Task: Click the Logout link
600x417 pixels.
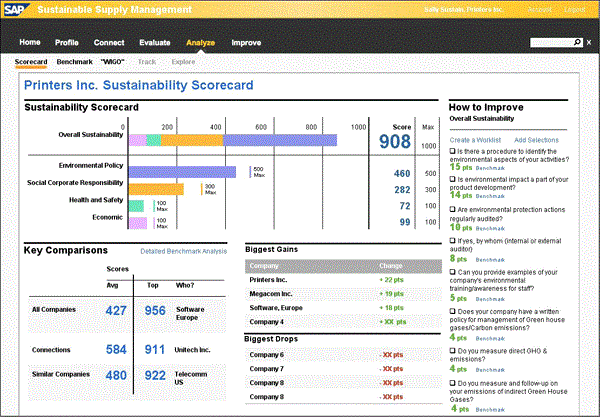Action: [574, 10]
